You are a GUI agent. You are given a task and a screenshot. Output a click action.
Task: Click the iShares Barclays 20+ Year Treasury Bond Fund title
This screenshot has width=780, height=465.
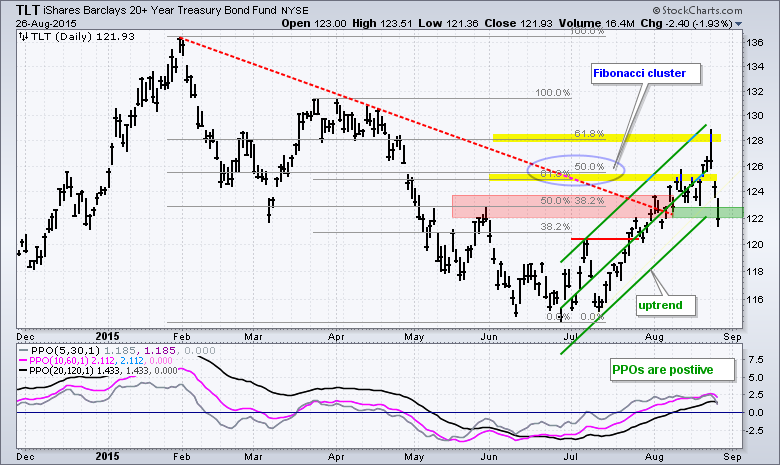tap(160, 10)
